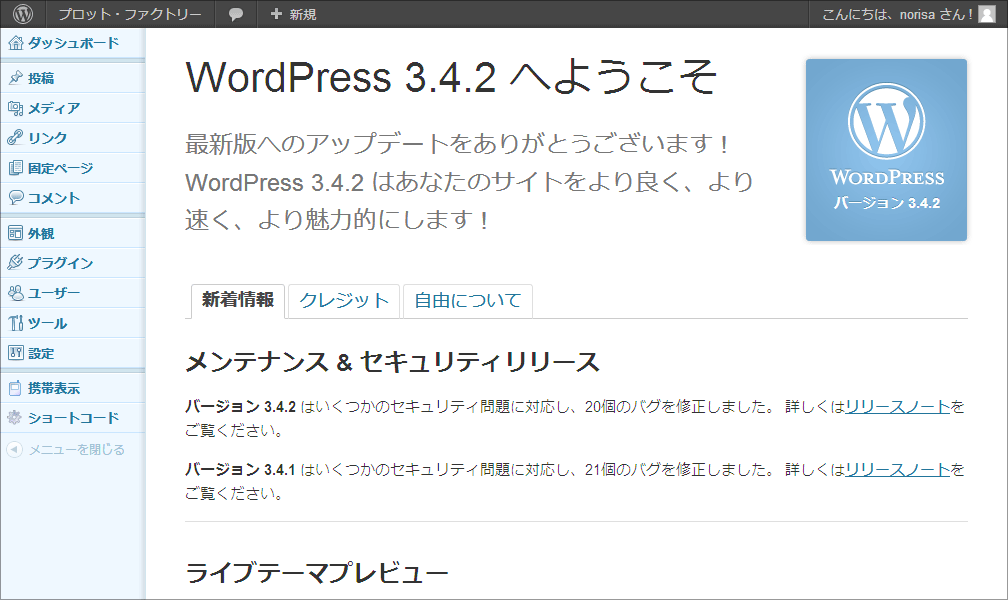This screenshot has width=1008, height=600.
Task: Click the pushpin icon for 投稿
Action: 15,78
